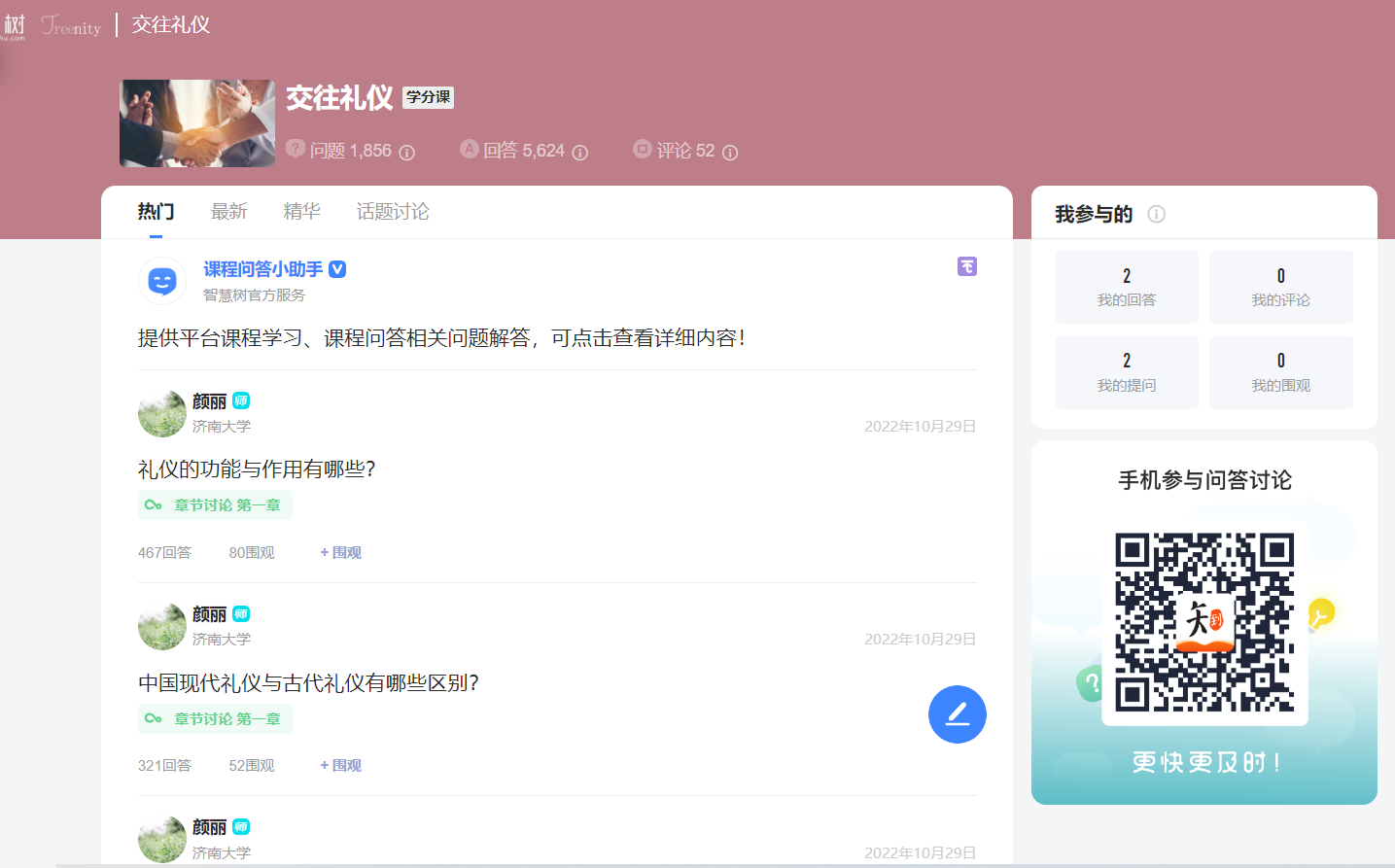Screen dimensions: 1395x868
Task: Click the comment icon before 评论 52
Action: [x=643, y=149]
